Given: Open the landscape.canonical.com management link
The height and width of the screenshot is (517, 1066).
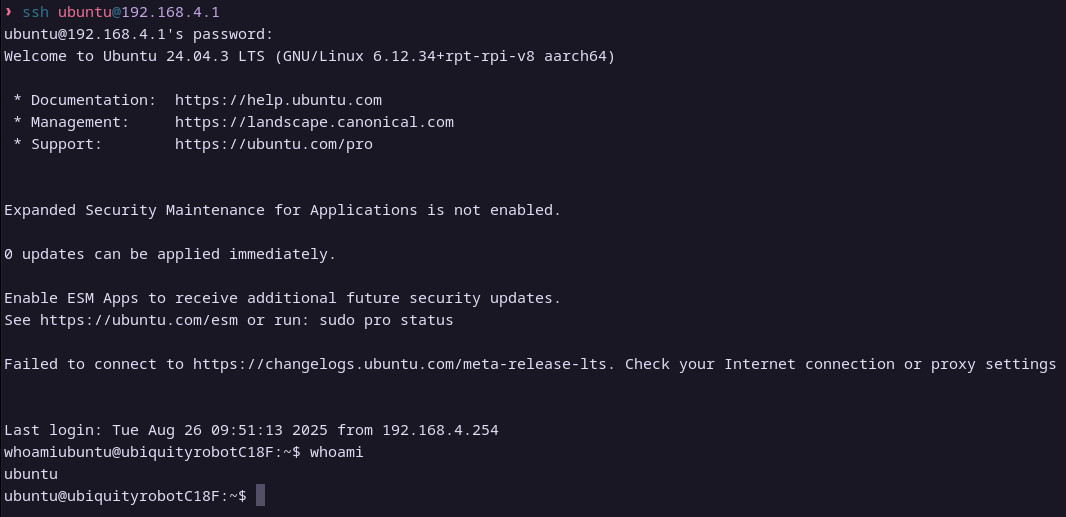Looking at the screenshot, I should pyautogui.click(x=314, y=122).
